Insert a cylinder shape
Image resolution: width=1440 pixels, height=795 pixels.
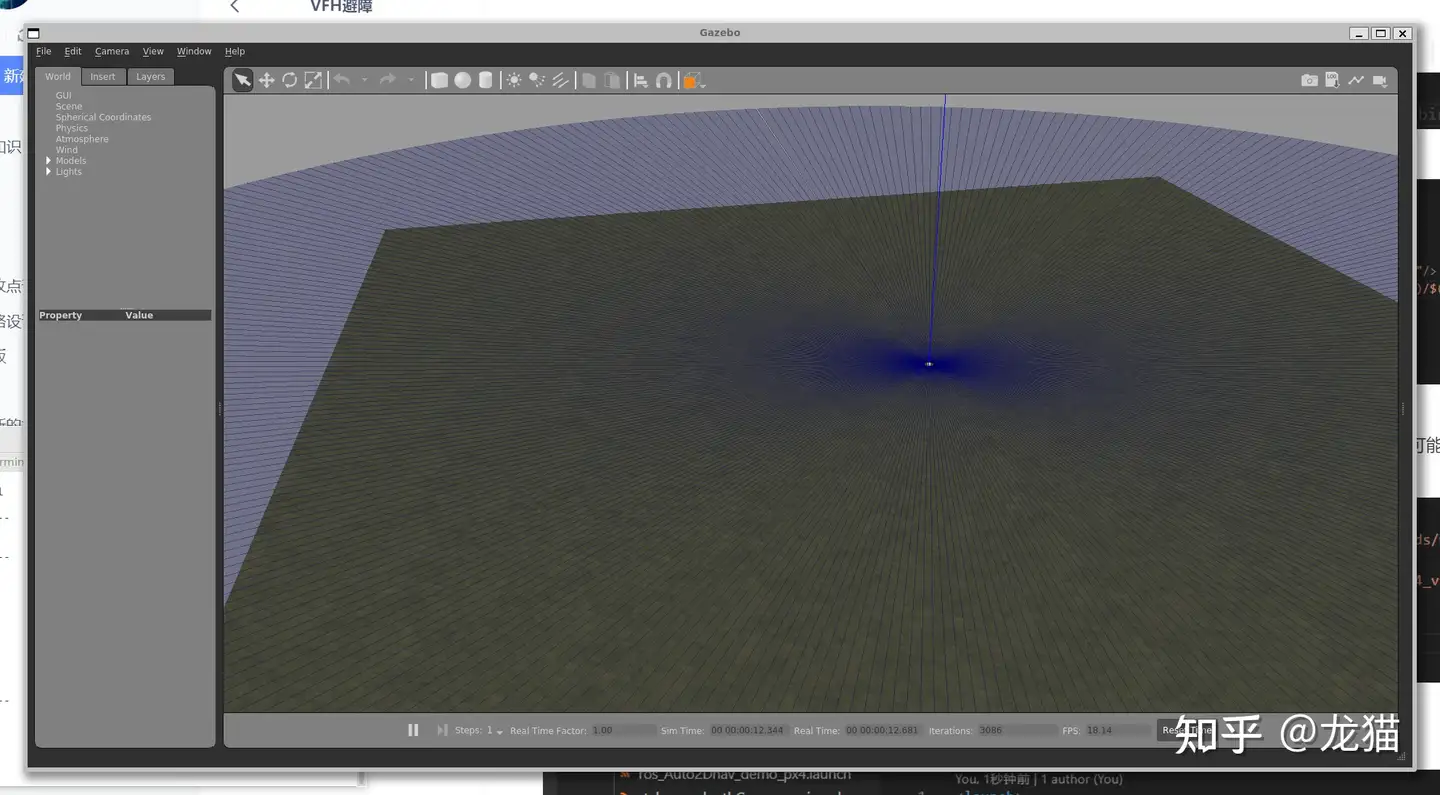click(486, 80)
